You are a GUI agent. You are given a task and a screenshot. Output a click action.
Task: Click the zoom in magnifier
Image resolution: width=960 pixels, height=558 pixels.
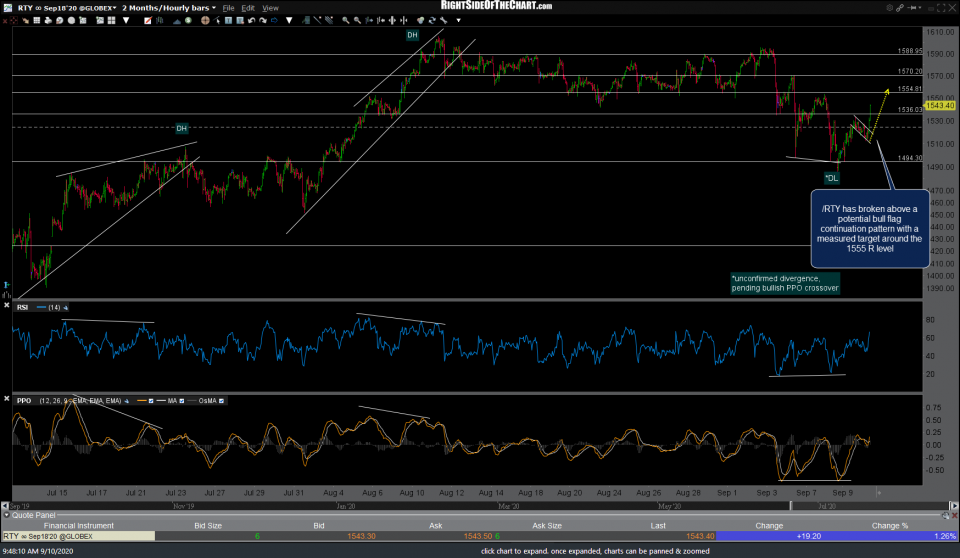(345, 20)
